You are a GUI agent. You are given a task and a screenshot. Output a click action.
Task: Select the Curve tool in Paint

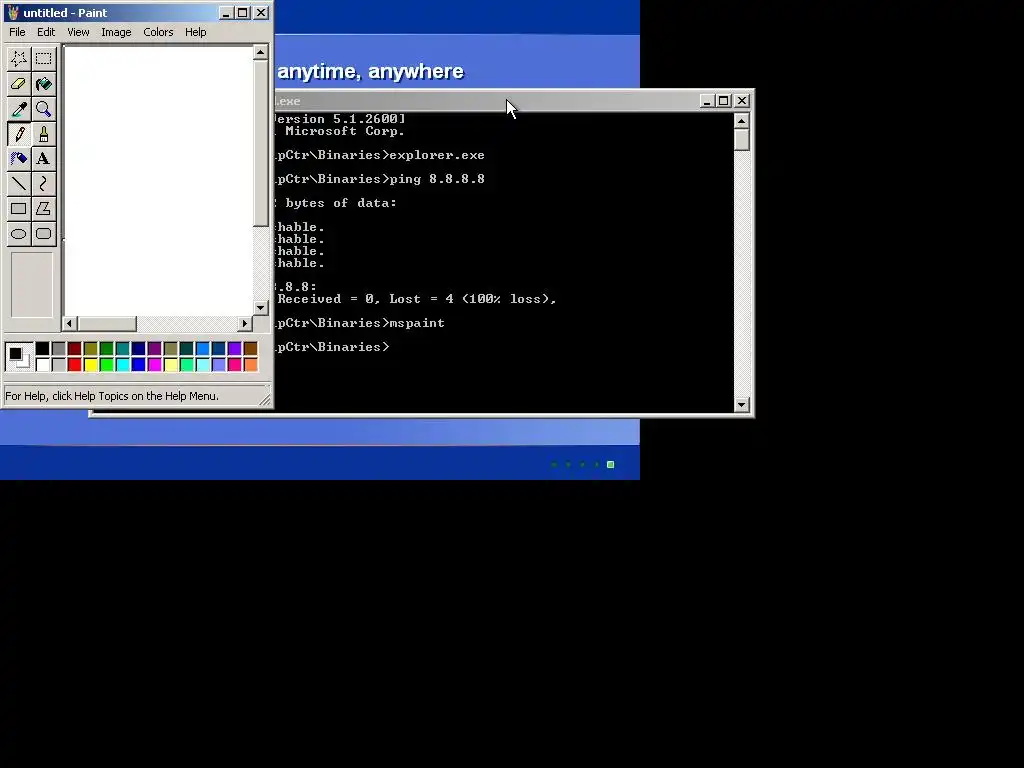point(44,184)
